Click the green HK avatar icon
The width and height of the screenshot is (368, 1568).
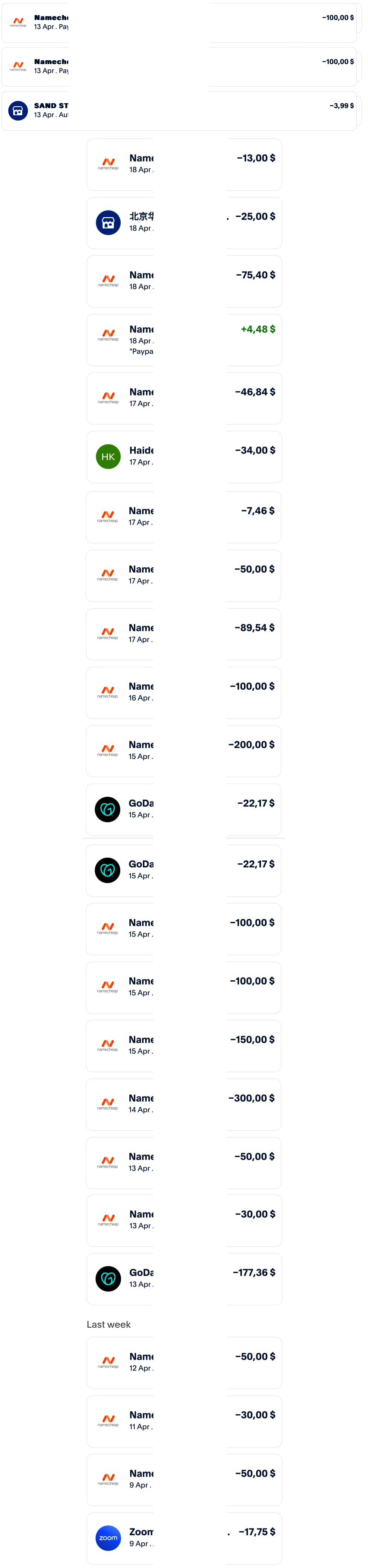[109, 457]
